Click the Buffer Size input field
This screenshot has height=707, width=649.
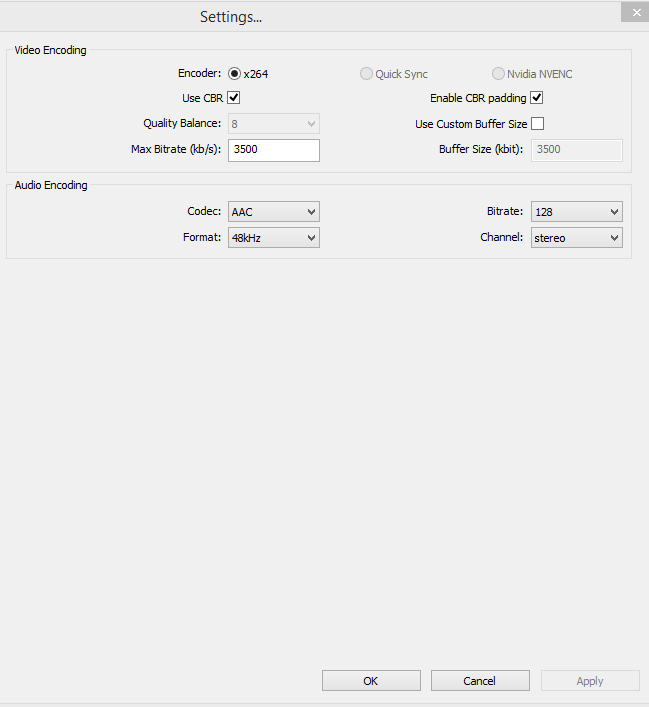576,150
